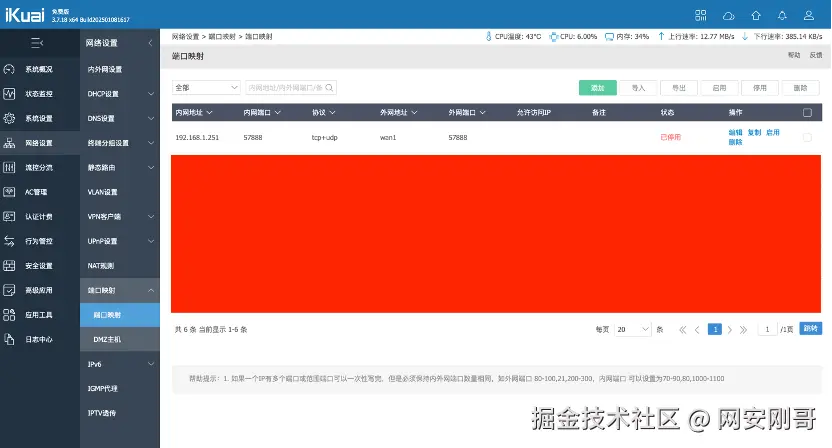Click the 系统设置 gear icon

click(9, 118)
